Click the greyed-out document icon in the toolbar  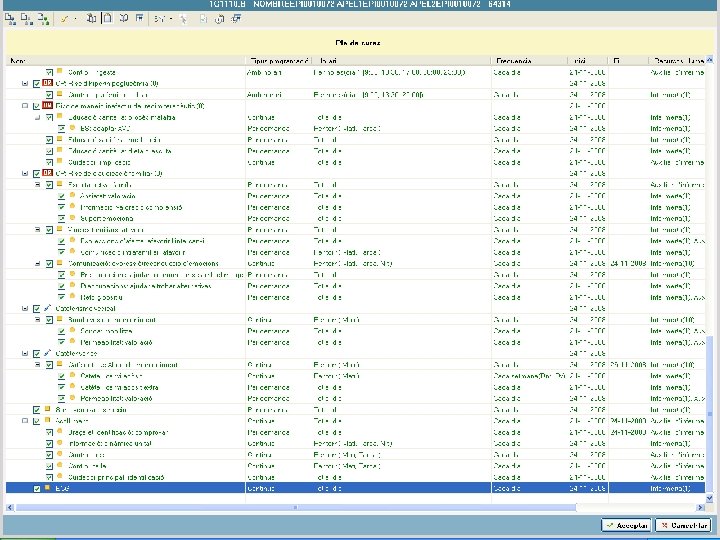pyautogui.click(x=203, y=19)
